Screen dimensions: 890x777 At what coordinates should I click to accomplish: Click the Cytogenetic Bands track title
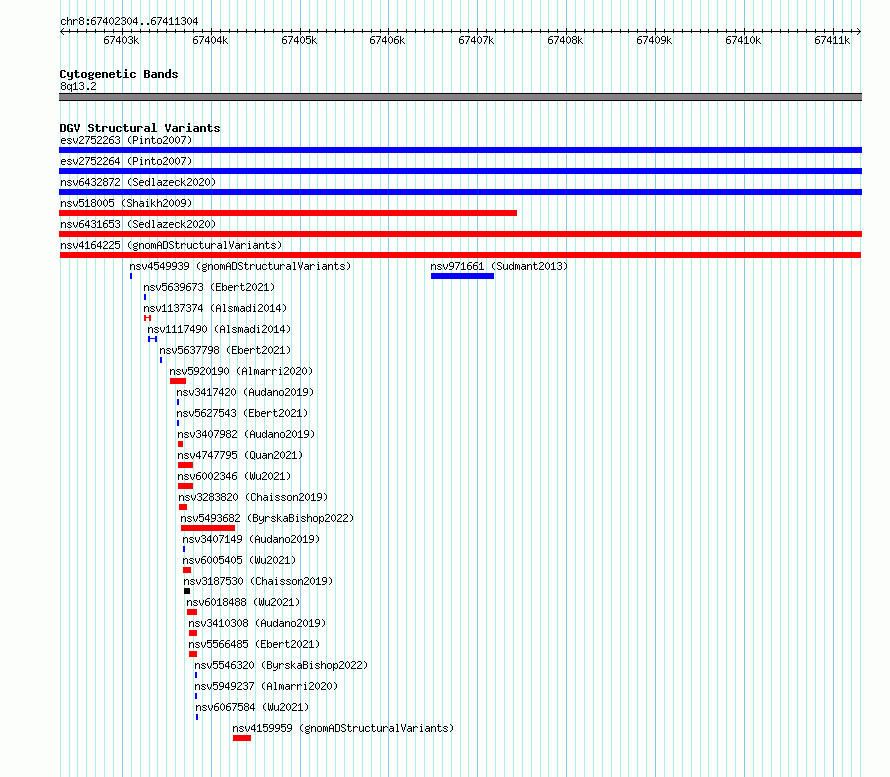119,74
